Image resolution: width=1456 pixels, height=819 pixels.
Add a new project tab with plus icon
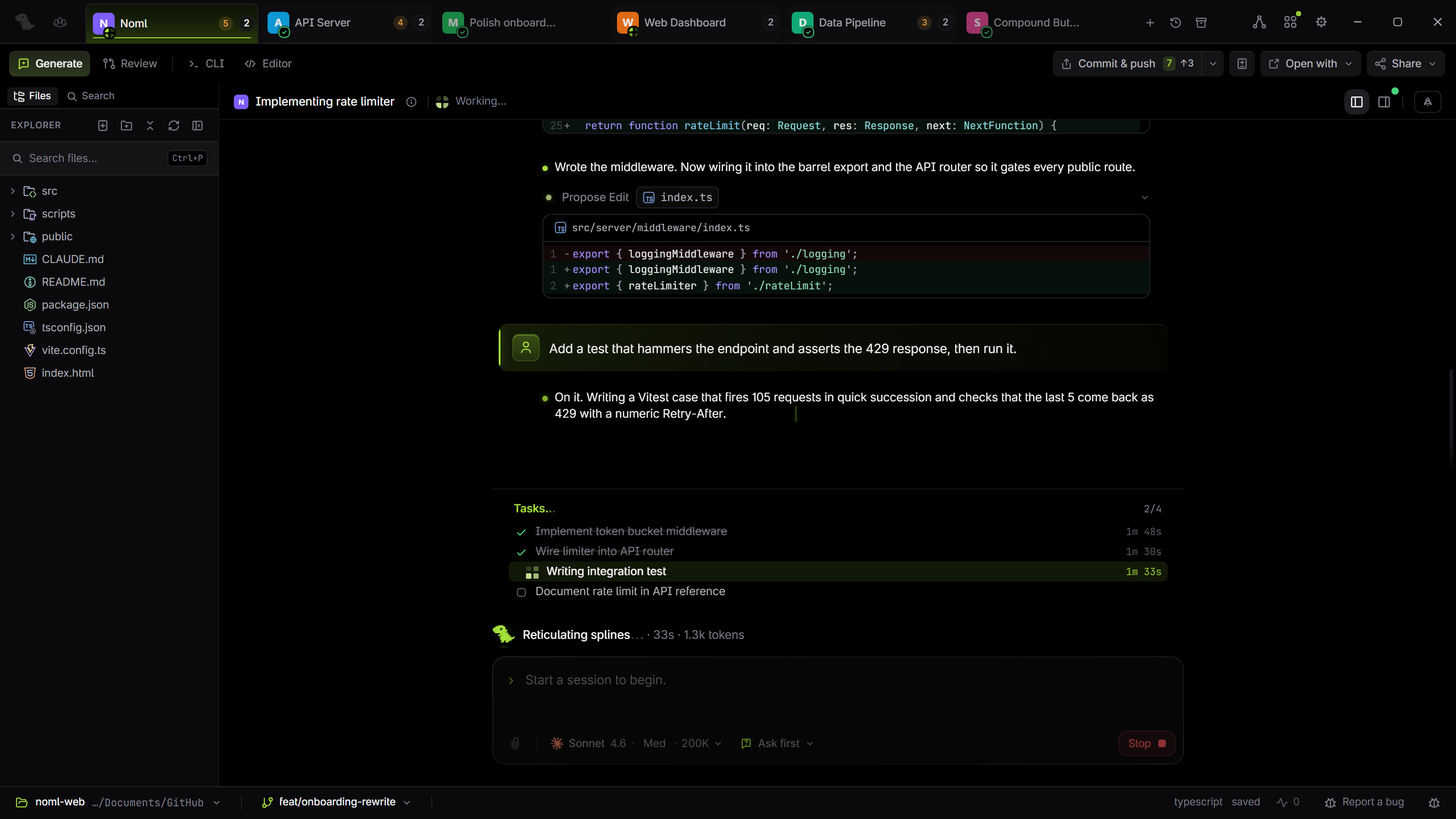point(1150,23)
